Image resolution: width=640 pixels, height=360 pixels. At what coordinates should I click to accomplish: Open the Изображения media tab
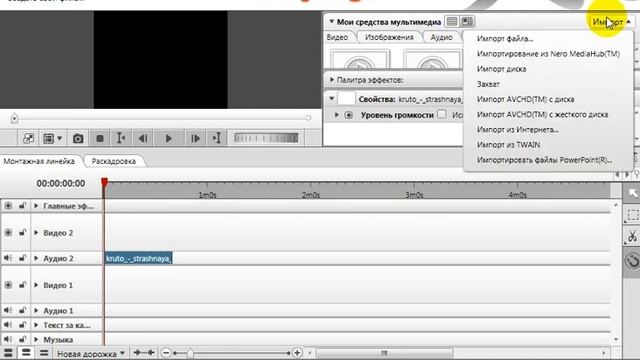point(389,37)
